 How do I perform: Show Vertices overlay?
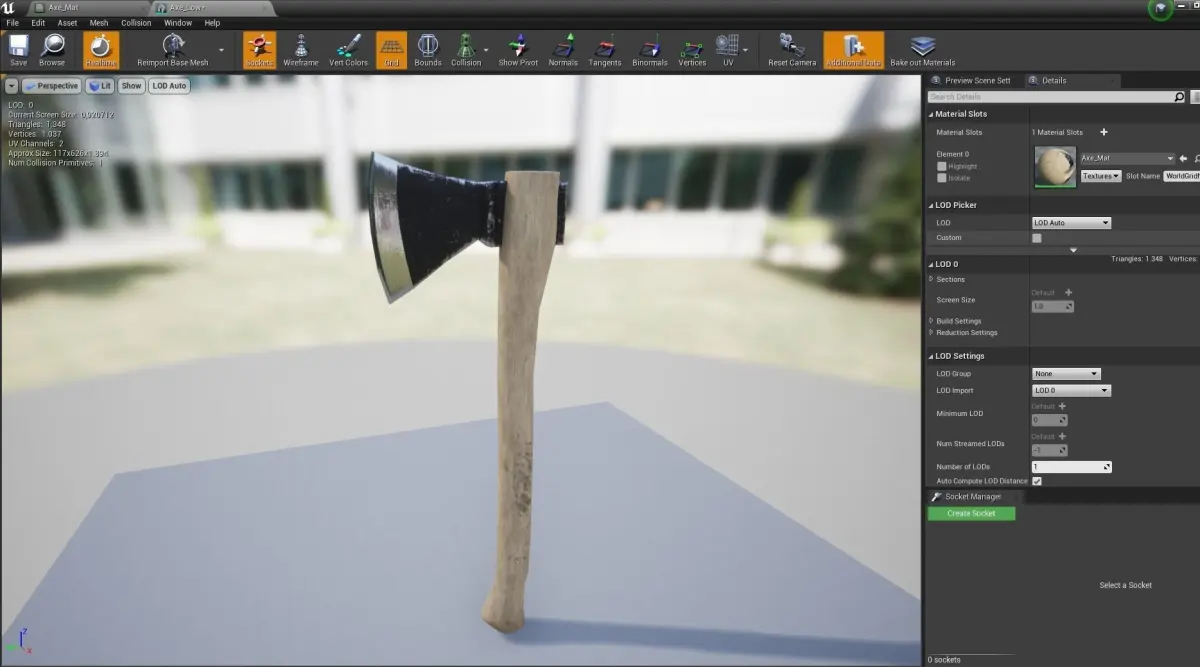click(x=692, y=49)
